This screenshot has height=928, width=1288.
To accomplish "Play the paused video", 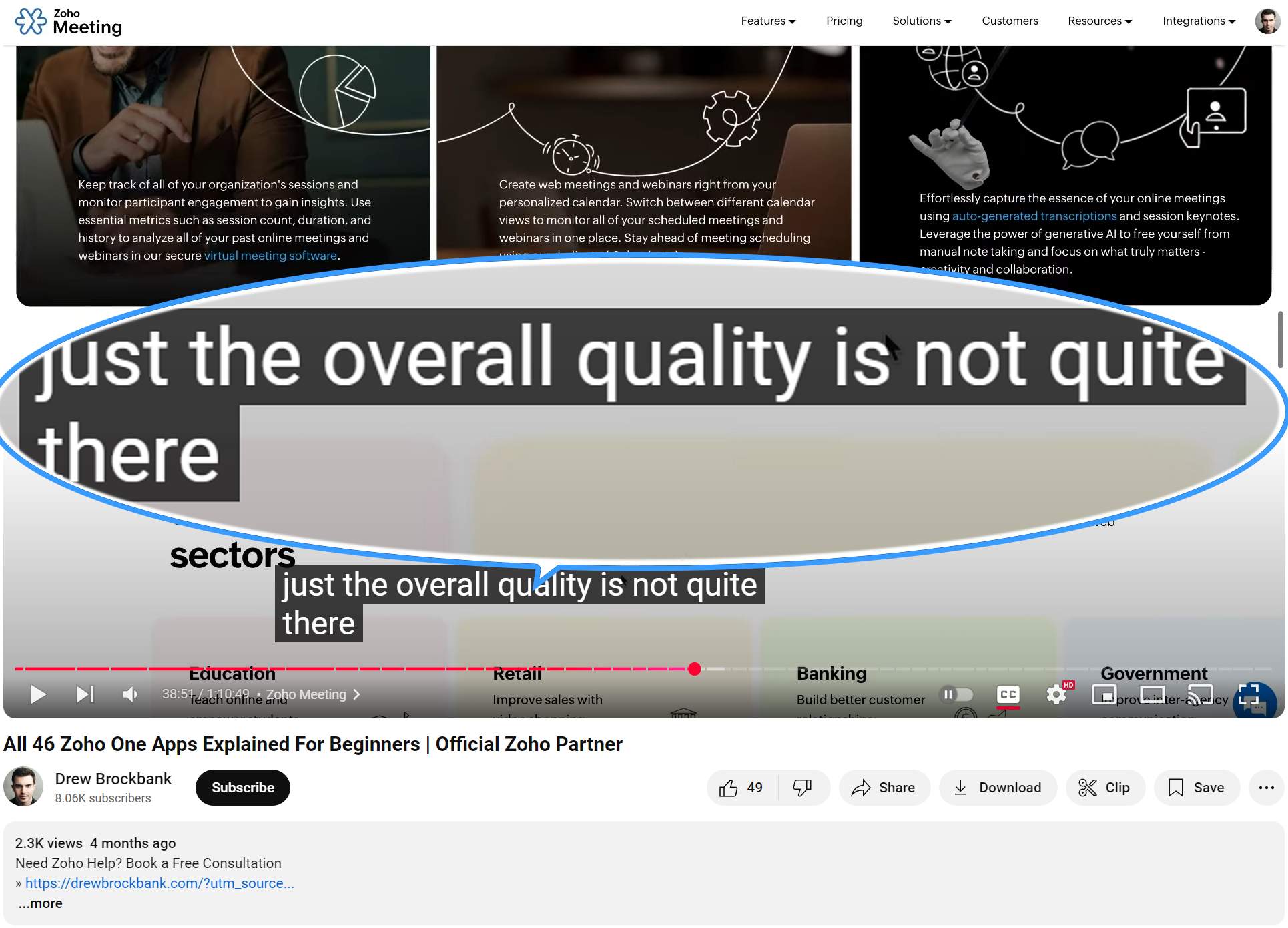I will click(38, 694).
